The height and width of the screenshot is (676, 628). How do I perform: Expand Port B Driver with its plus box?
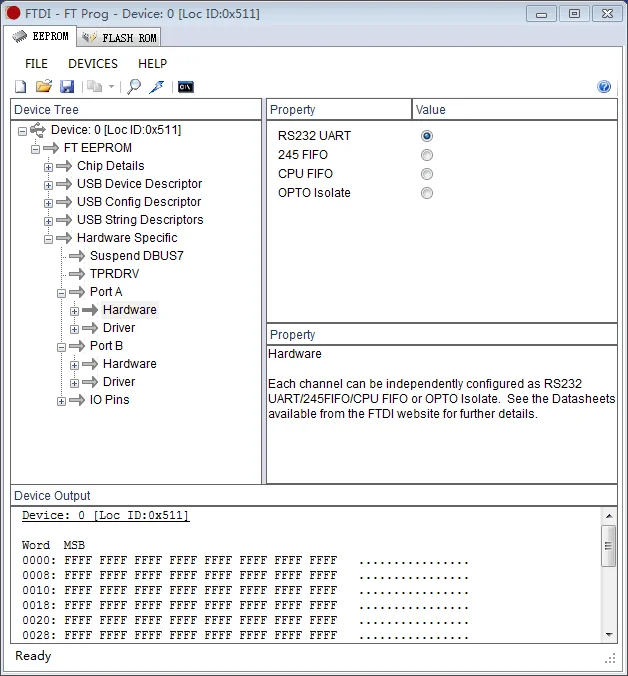[74, 383]
